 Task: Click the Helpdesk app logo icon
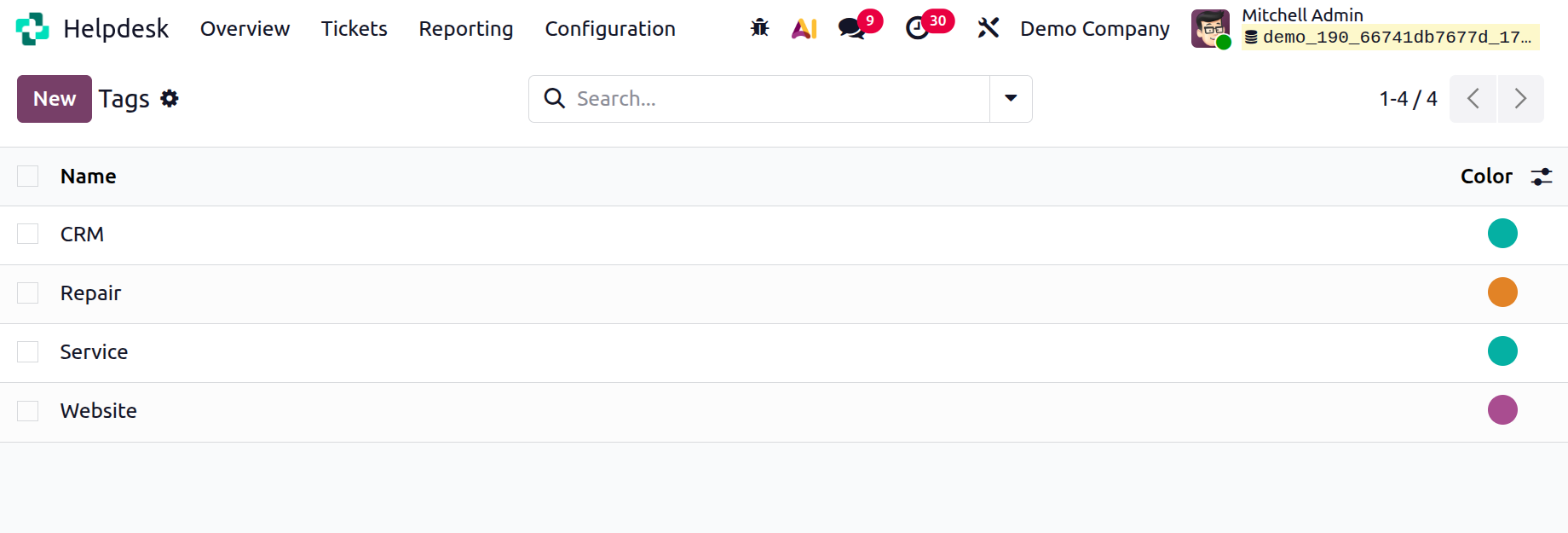(x=32, y=29)
